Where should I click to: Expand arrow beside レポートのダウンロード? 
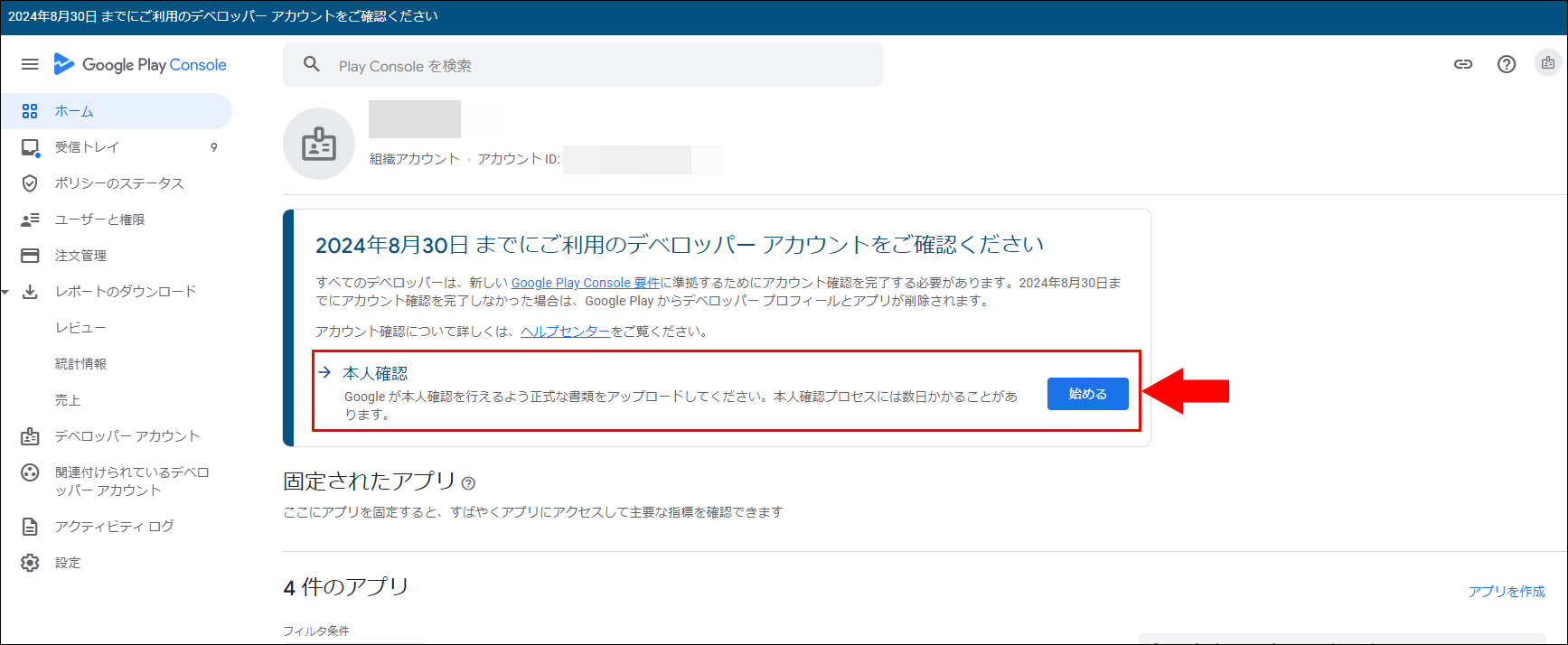5,292
